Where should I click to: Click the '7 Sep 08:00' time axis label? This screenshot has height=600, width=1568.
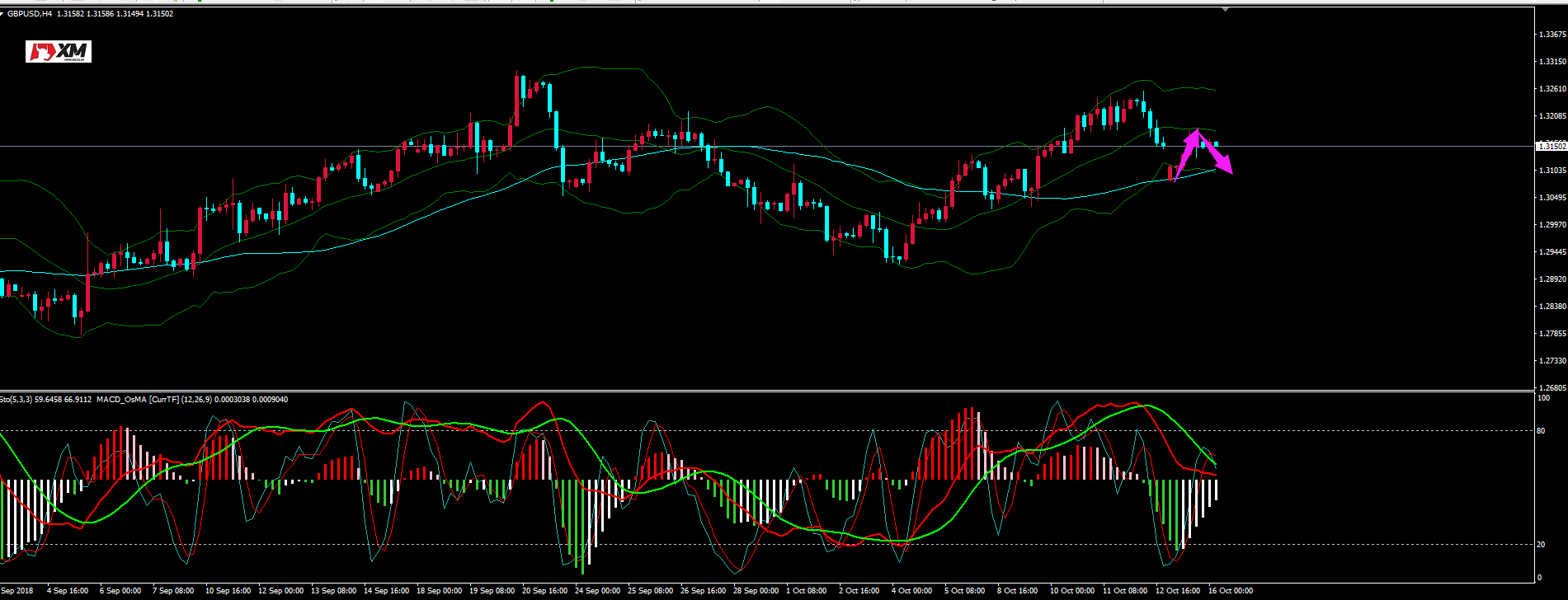point(173,591)
